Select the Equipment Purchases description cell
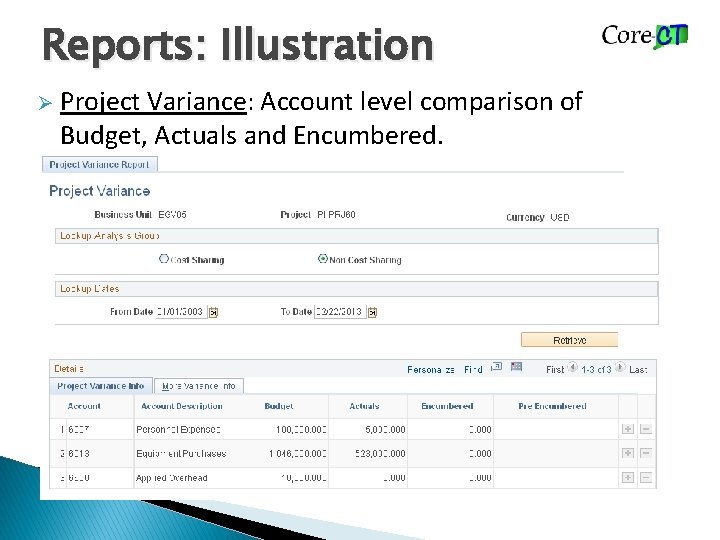The image size is (720, 540). click(x=181, y=454)
